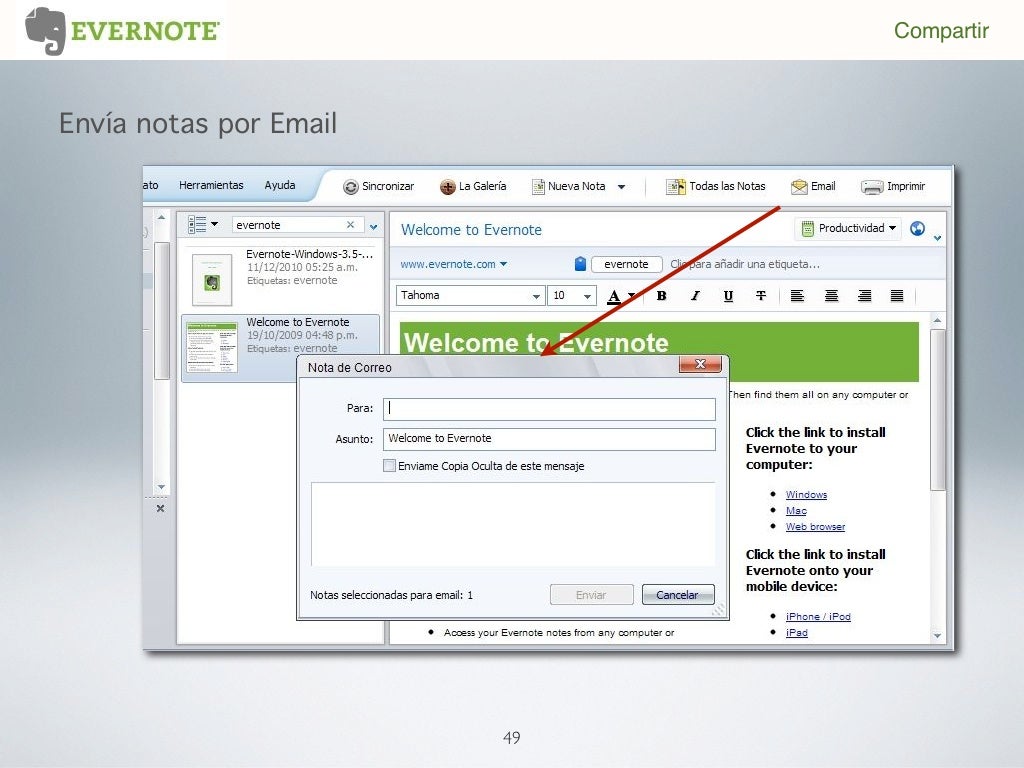Open the font size 10 dropdown
This screenshot has width=1024, height=768.
(x=587, y=296)
